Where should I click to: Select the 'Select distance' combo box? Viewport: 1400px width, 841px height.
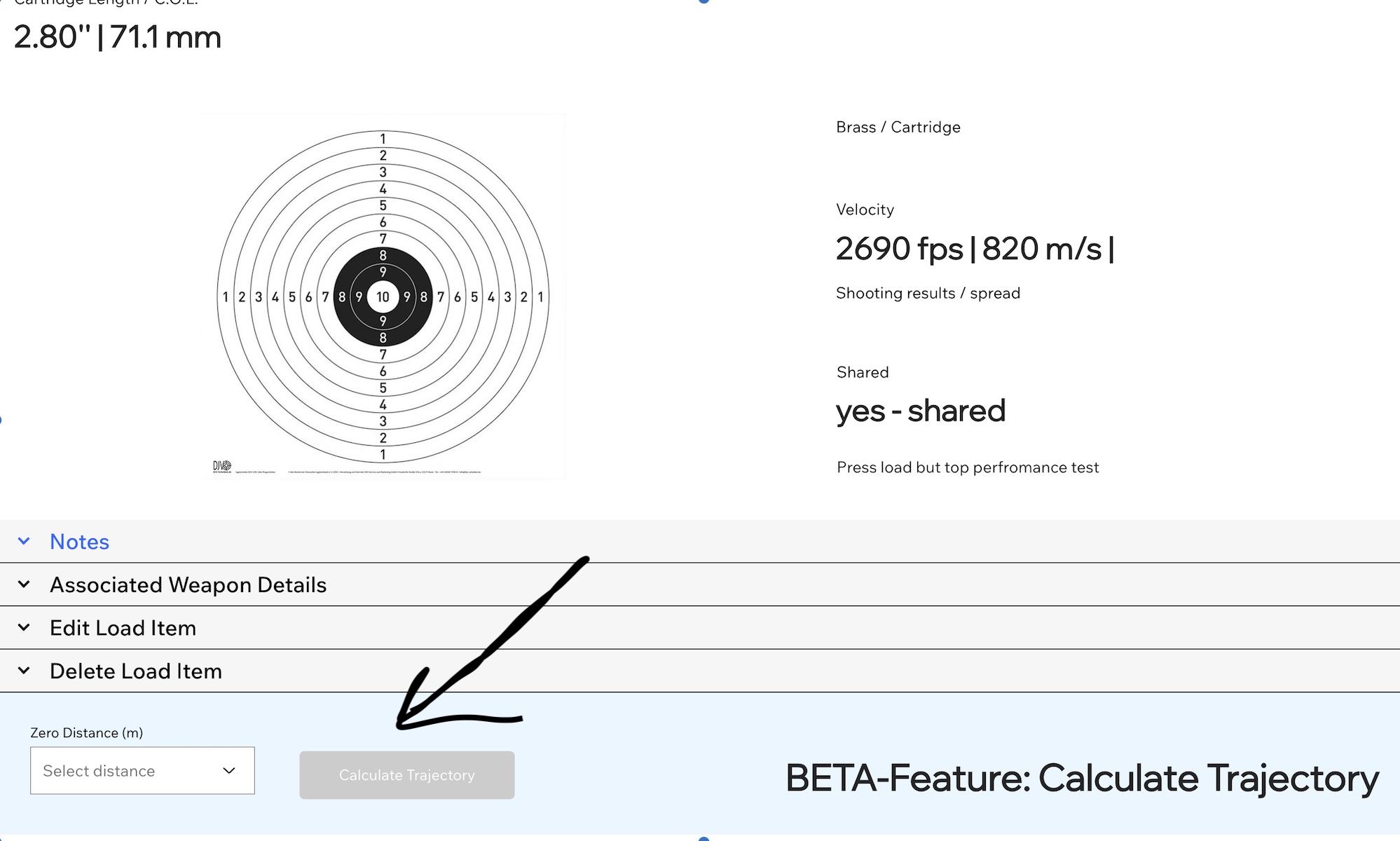pos(142,770)
